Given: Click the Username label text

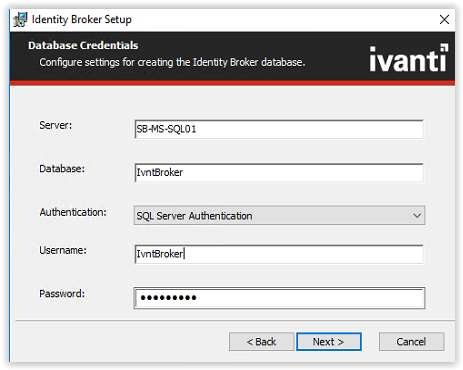Looking at the screenshot, I should pyautogui.click(x=63, y=250).
